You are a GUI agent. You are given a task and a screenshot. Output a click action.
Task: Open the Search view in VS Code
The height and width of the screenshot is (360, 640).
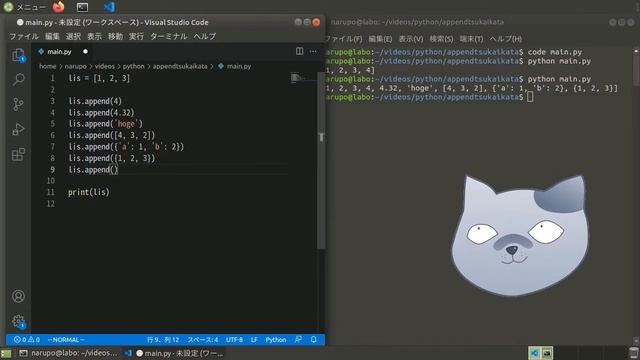point(18,80)
